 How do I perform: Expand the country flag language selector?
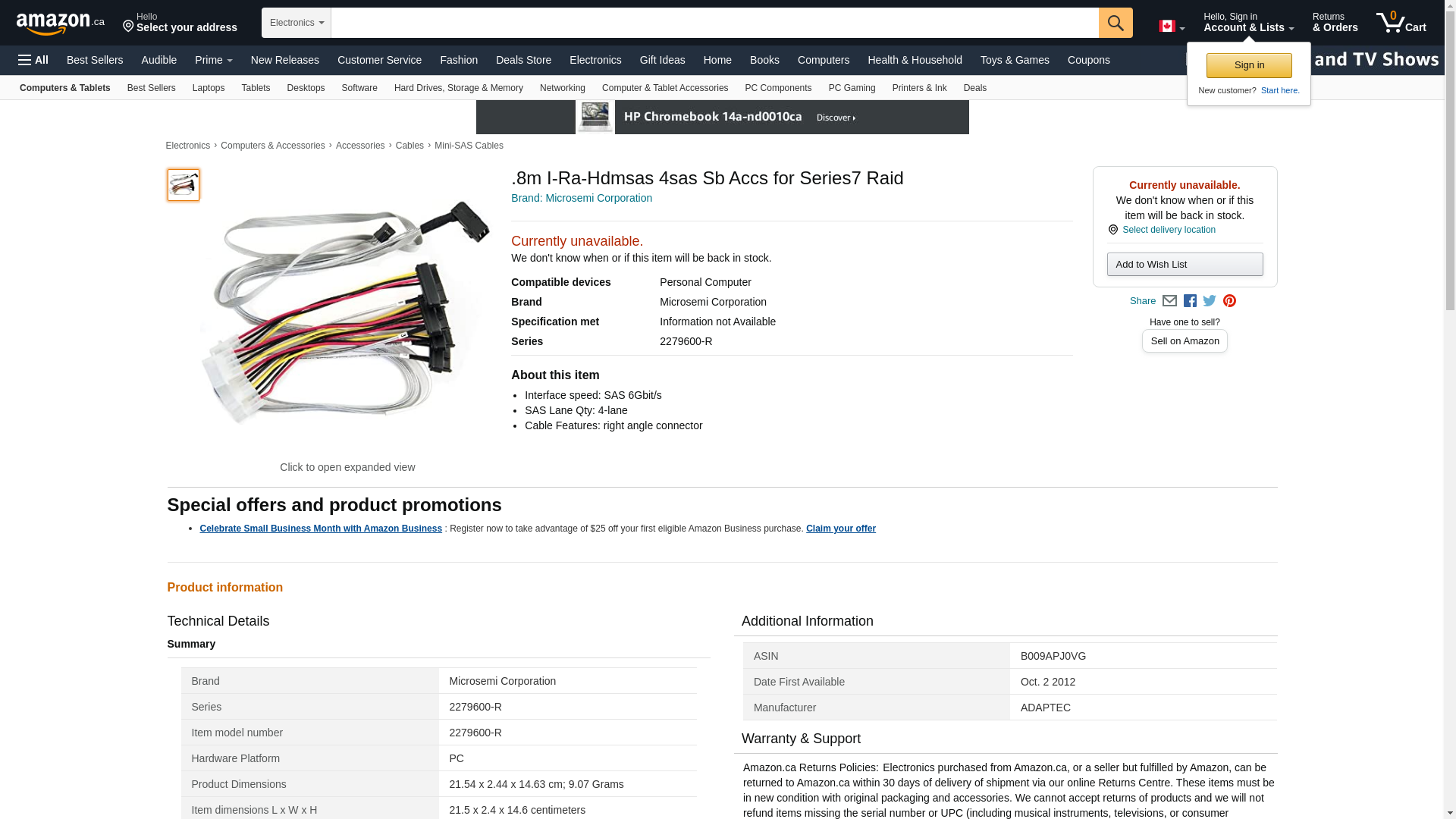click(x=1171, y=27)
